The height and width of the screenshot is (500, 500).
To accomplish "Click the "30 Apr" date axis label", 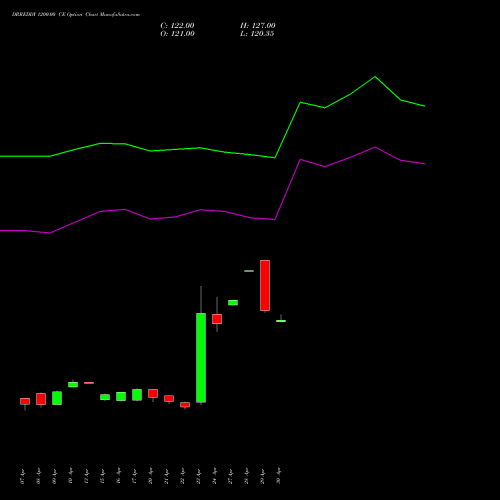I will (x=278, y=476).
